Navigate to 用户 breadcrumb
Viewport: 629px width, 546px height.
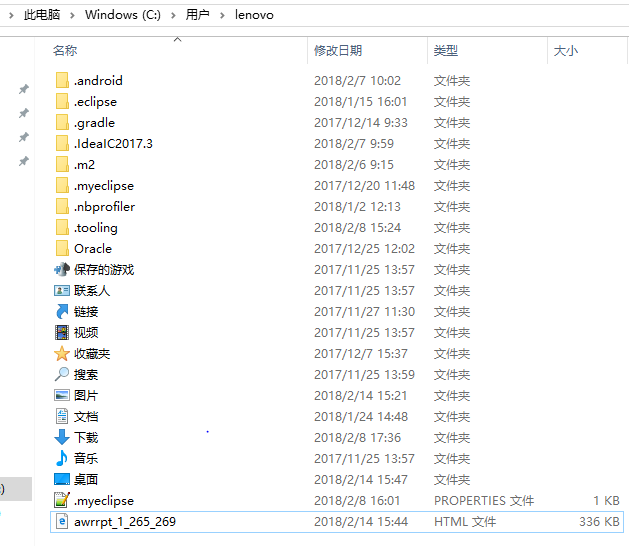point(197,15)
